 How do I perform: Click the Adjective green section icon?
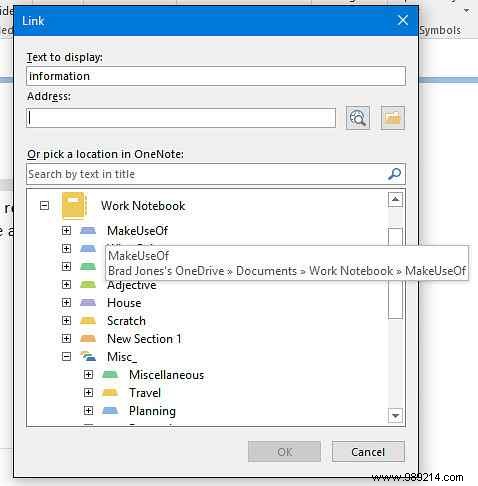pos(88,284)
